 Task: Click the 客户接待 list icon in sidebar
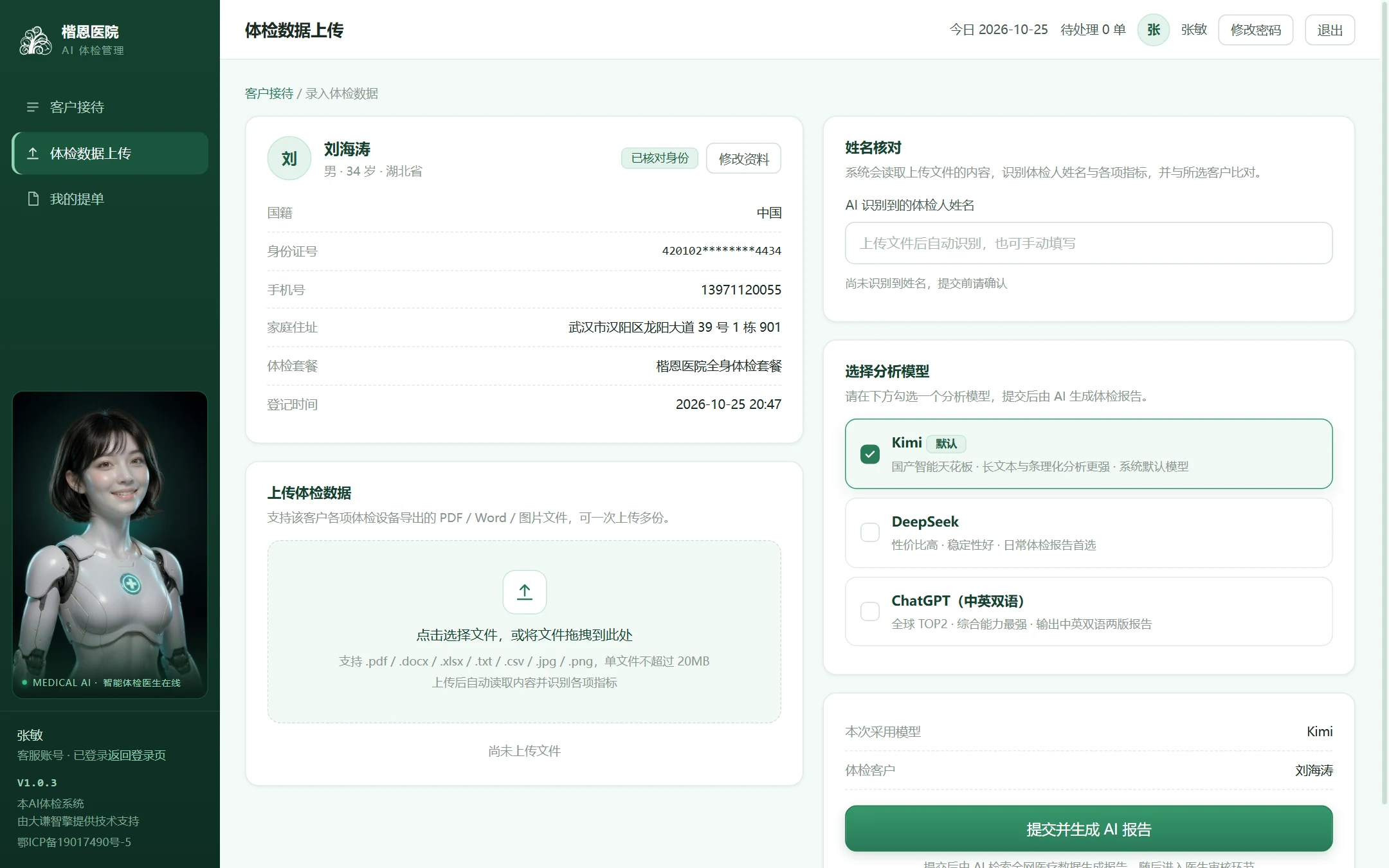coord(32,107)
